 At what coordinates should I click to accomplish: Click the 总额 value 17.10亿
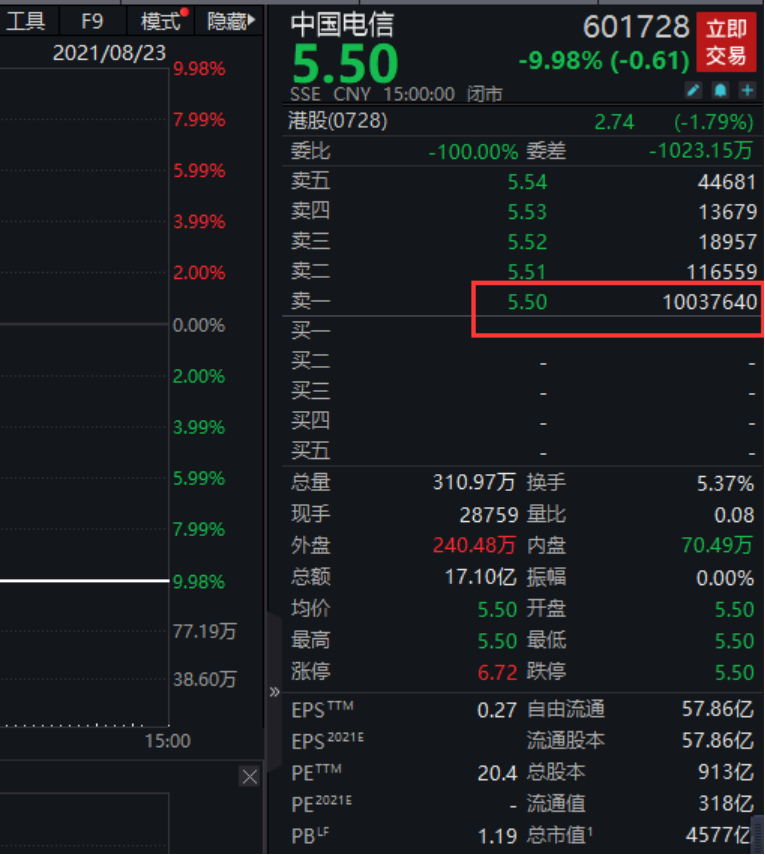[x=480, y=576]
